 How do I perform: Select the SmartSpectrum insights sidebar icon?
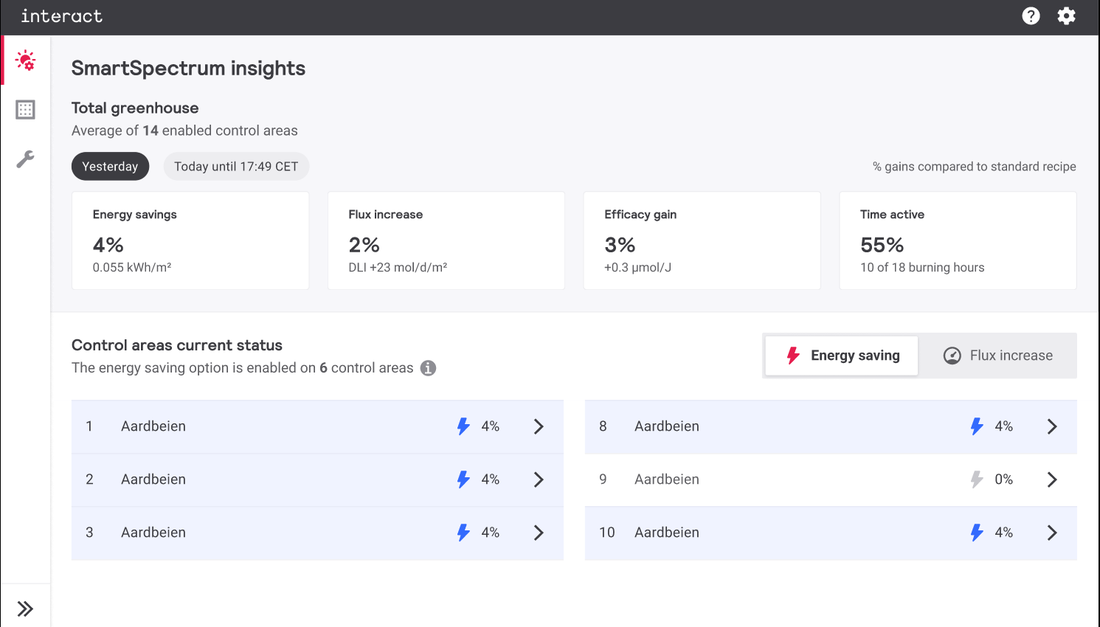25,60
